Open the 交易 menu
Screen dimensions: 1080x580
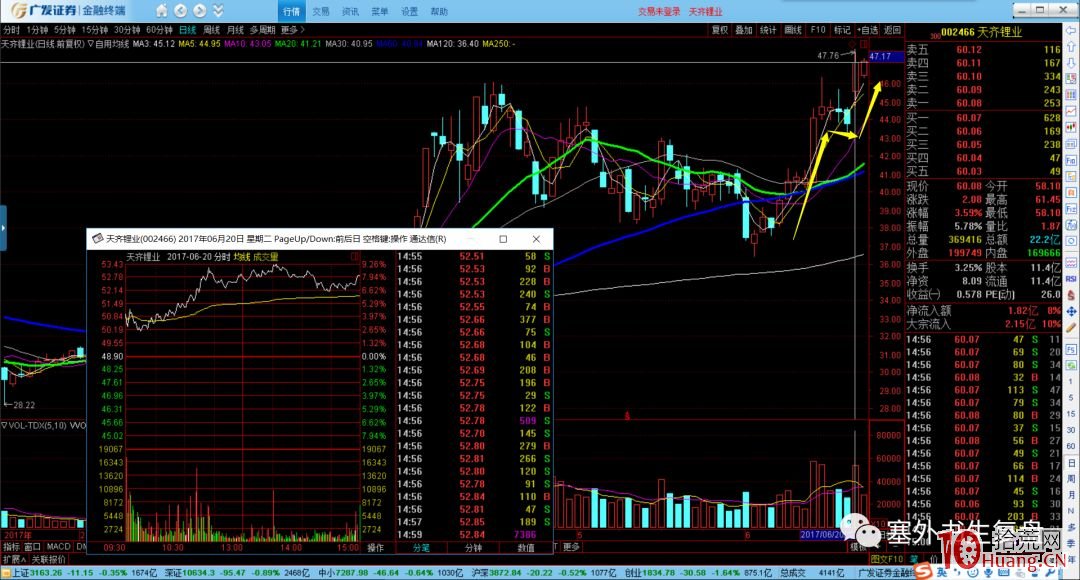click(x=321, y=12)
